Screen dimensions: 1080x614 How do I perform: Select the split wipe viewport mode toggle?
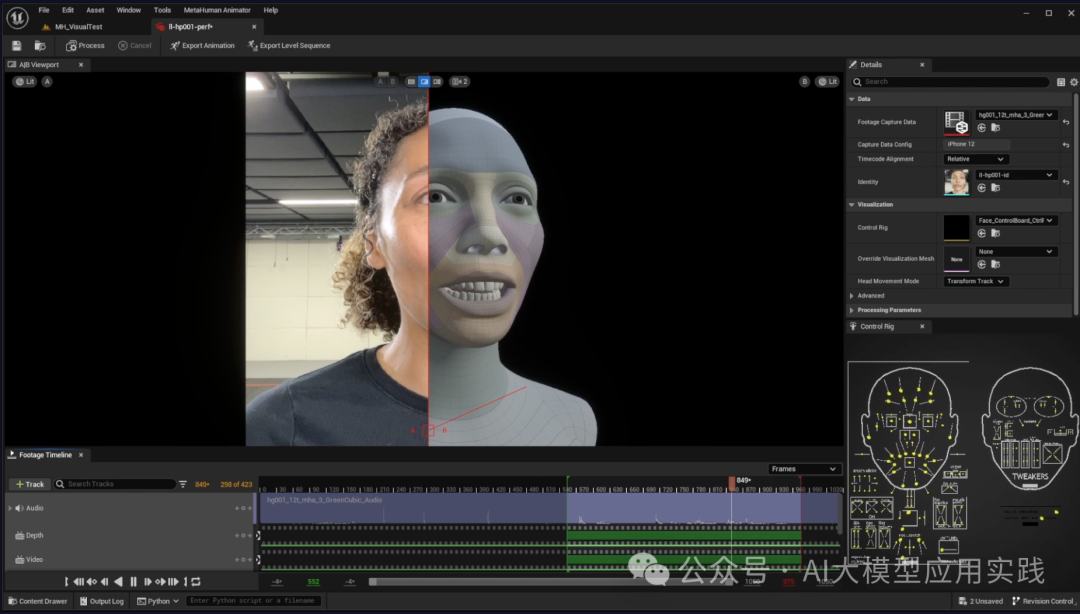pyautogui.click(x=425, y=81)
